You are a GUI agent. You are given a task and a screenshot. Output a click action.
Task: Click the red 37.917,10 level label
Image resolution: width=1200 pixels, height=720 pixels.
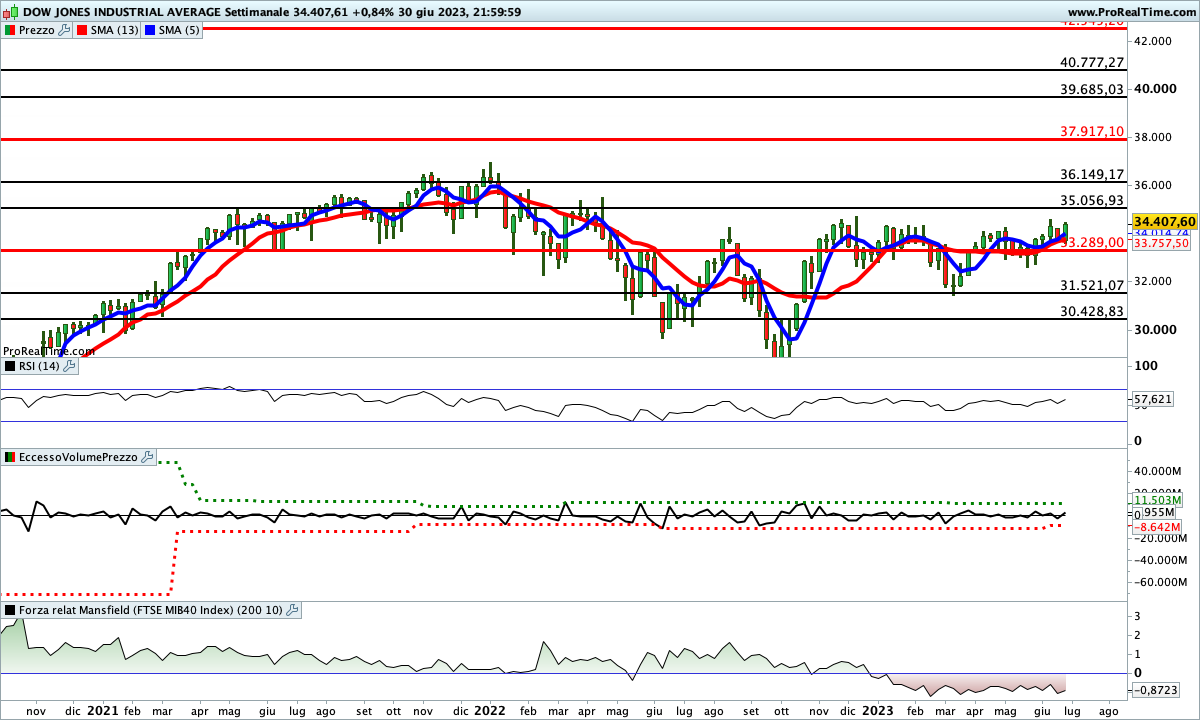[x=1093, y=131]
